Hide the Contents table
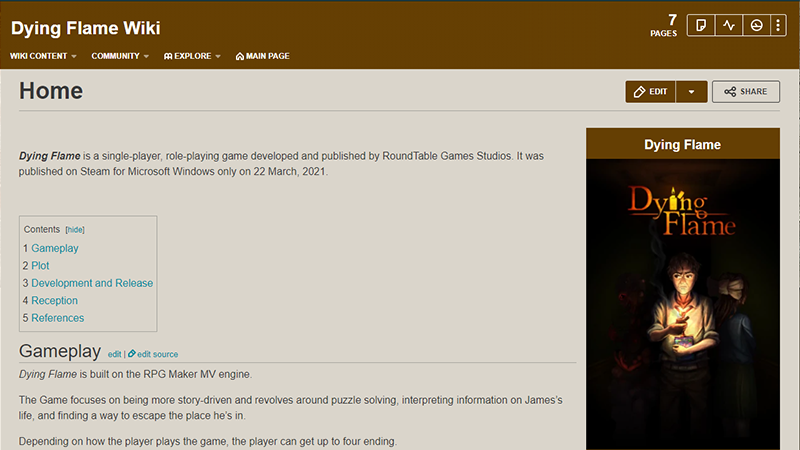This screenshot has width=800, height=450. (75, 229)
